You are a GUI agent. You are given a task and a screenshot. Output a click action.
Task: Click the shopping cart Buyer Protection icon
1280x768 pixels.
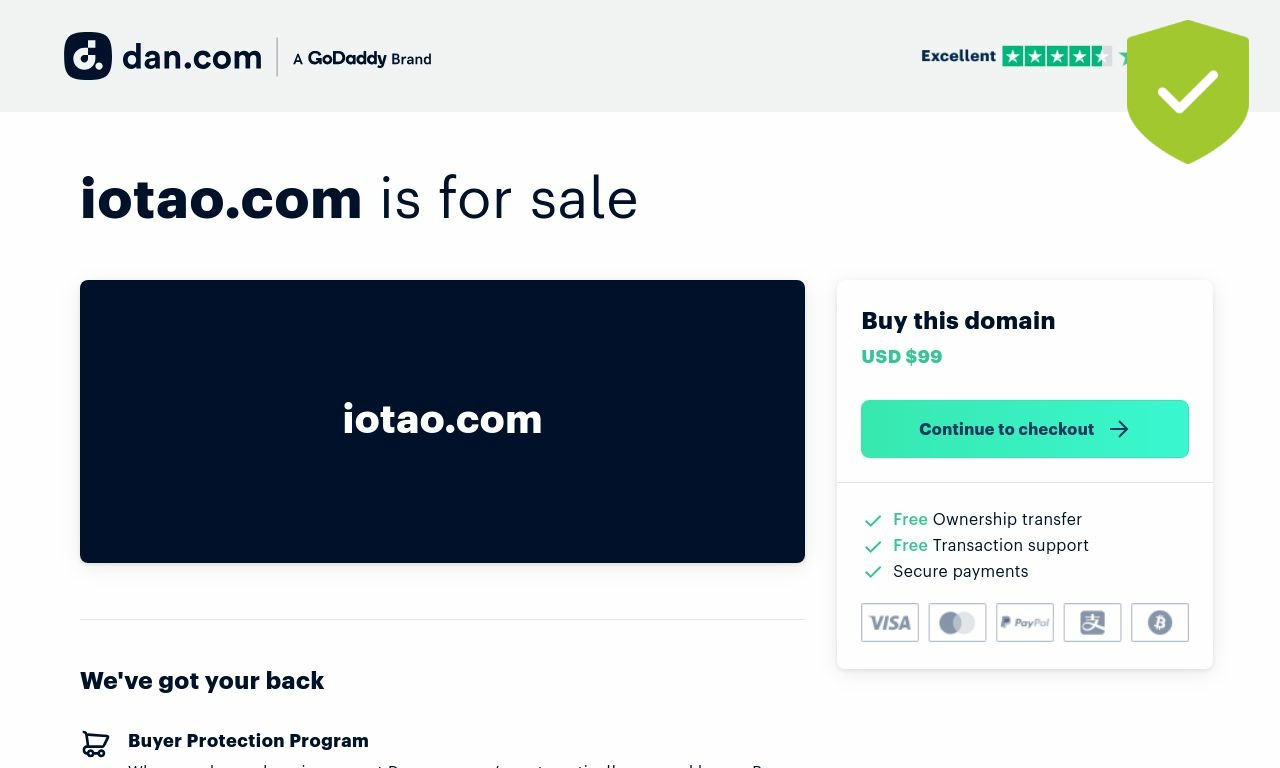tap(95, 744)
